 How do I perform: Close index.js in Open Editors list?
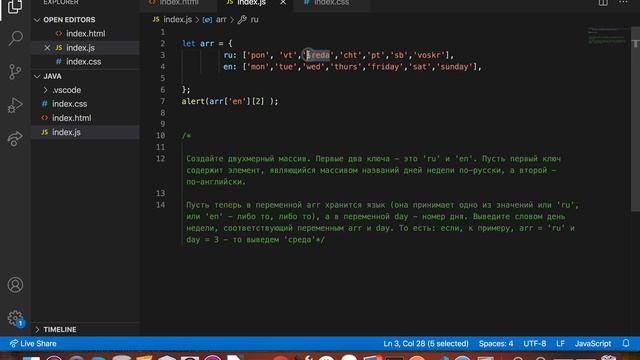(x=47, y=48)
